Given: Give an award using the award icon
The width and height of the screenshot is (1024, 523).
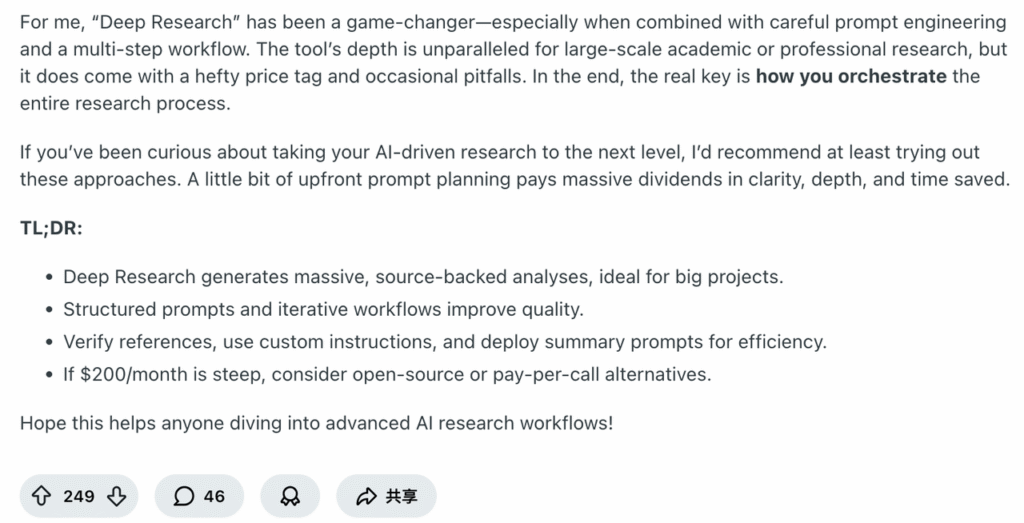Looking at the screenshot, I should click(x=291, y=496).
